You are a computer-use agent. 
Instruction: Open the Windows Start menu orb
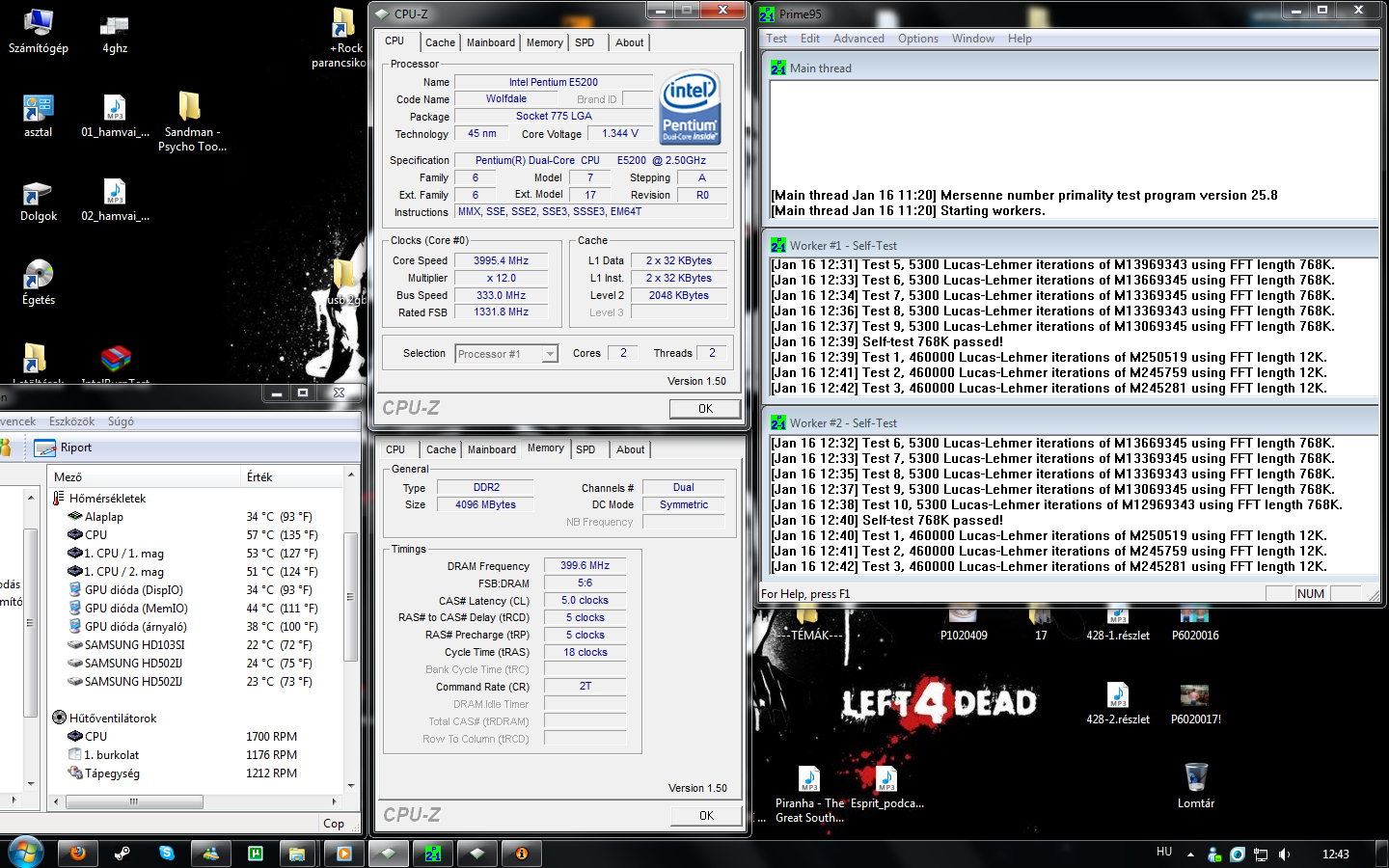tap(26, 854)
